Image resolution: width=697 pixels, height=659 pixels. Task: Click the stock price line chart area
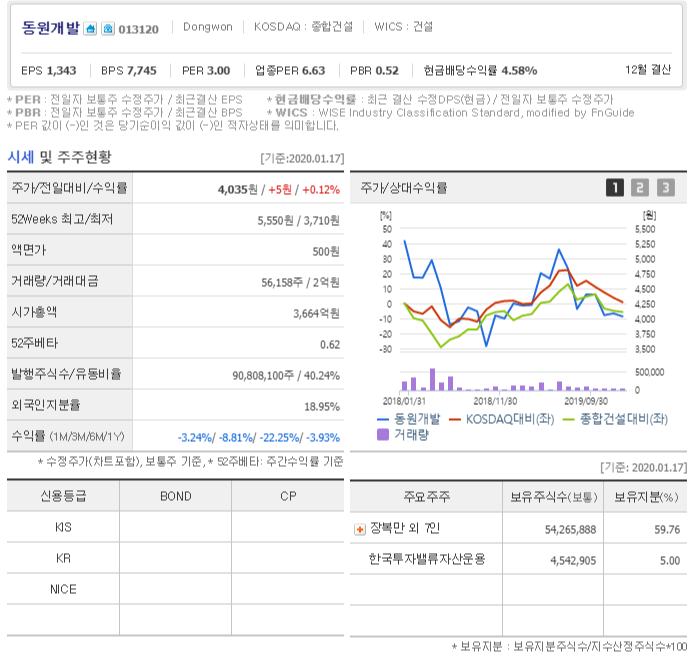pos(513,289)
